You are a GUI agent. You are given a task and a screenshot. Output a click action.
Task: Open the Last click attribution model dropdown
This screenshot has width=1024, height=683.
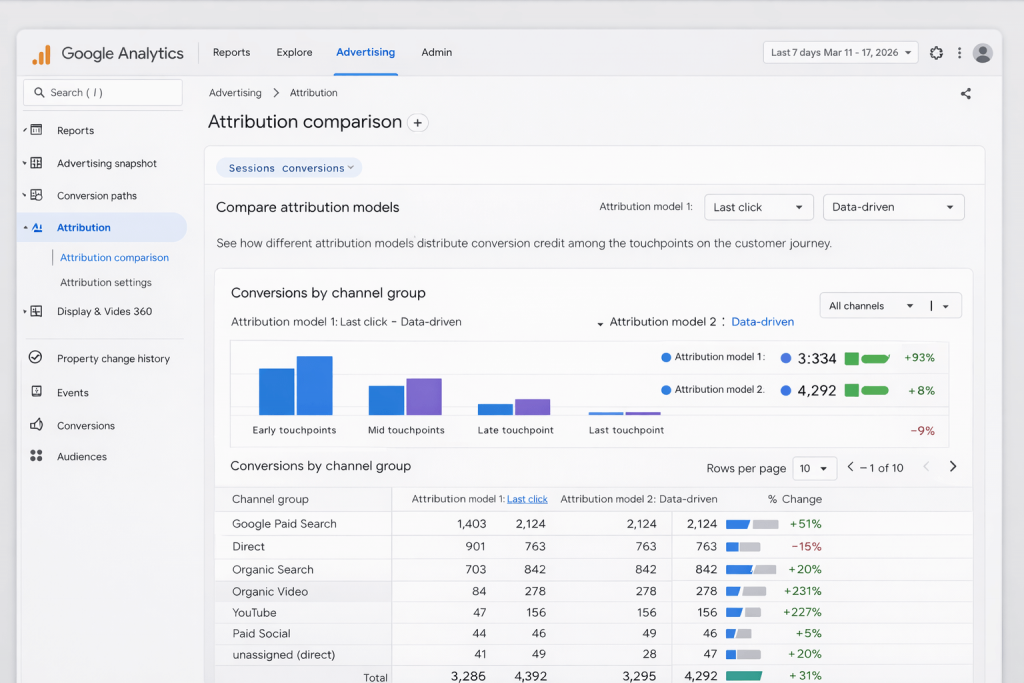pos(758,207)
